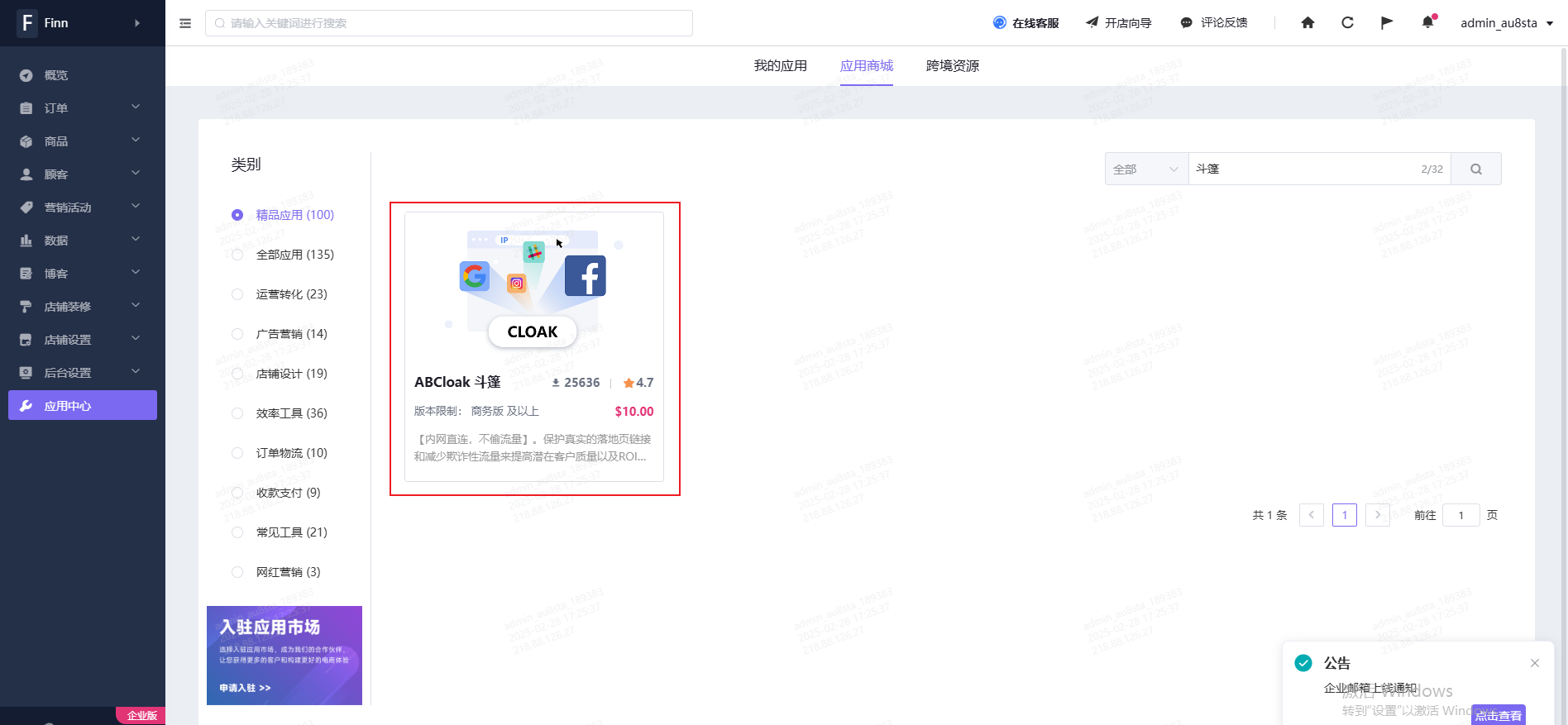This screenshot has width=1568, height=725.
Task: Click the 博客 blog icon
Action: [x=26, y=274]
